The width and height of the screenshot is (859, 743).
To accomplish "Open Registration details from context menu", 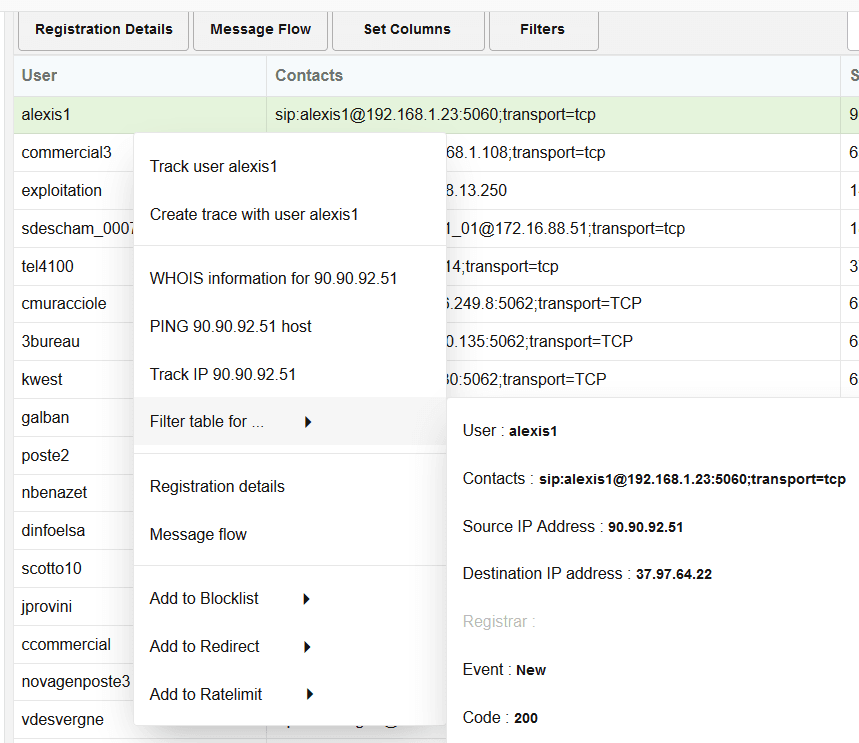I will (x=217, y=486).
